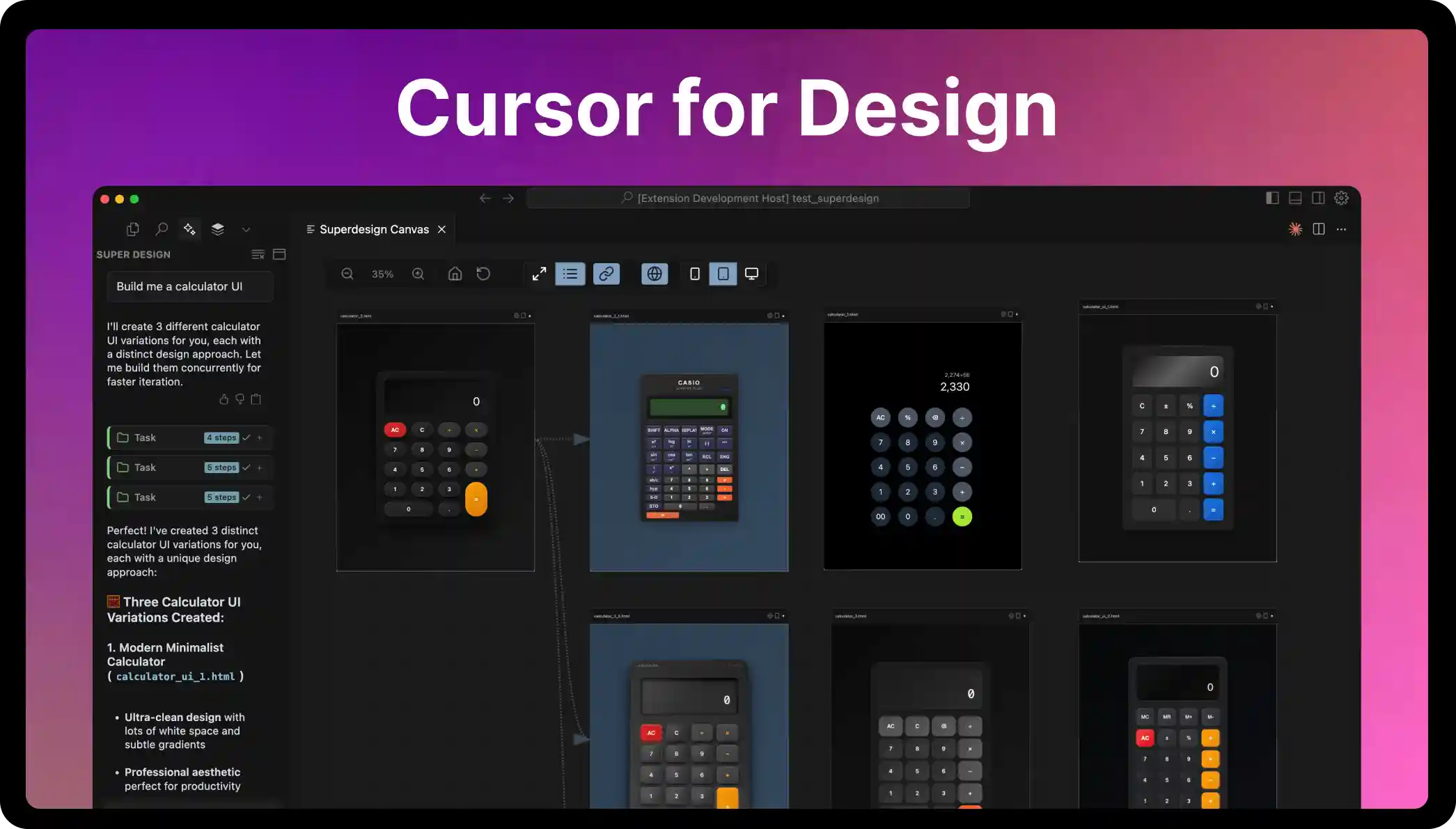Click the calculator_ui_1.html link in the chat
Screen dimensions: 1456x829
(176, 676)
